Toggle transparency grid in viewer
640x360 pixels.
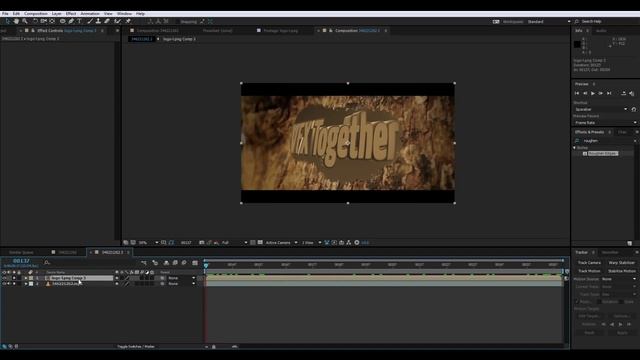click(x=260, y=242)
